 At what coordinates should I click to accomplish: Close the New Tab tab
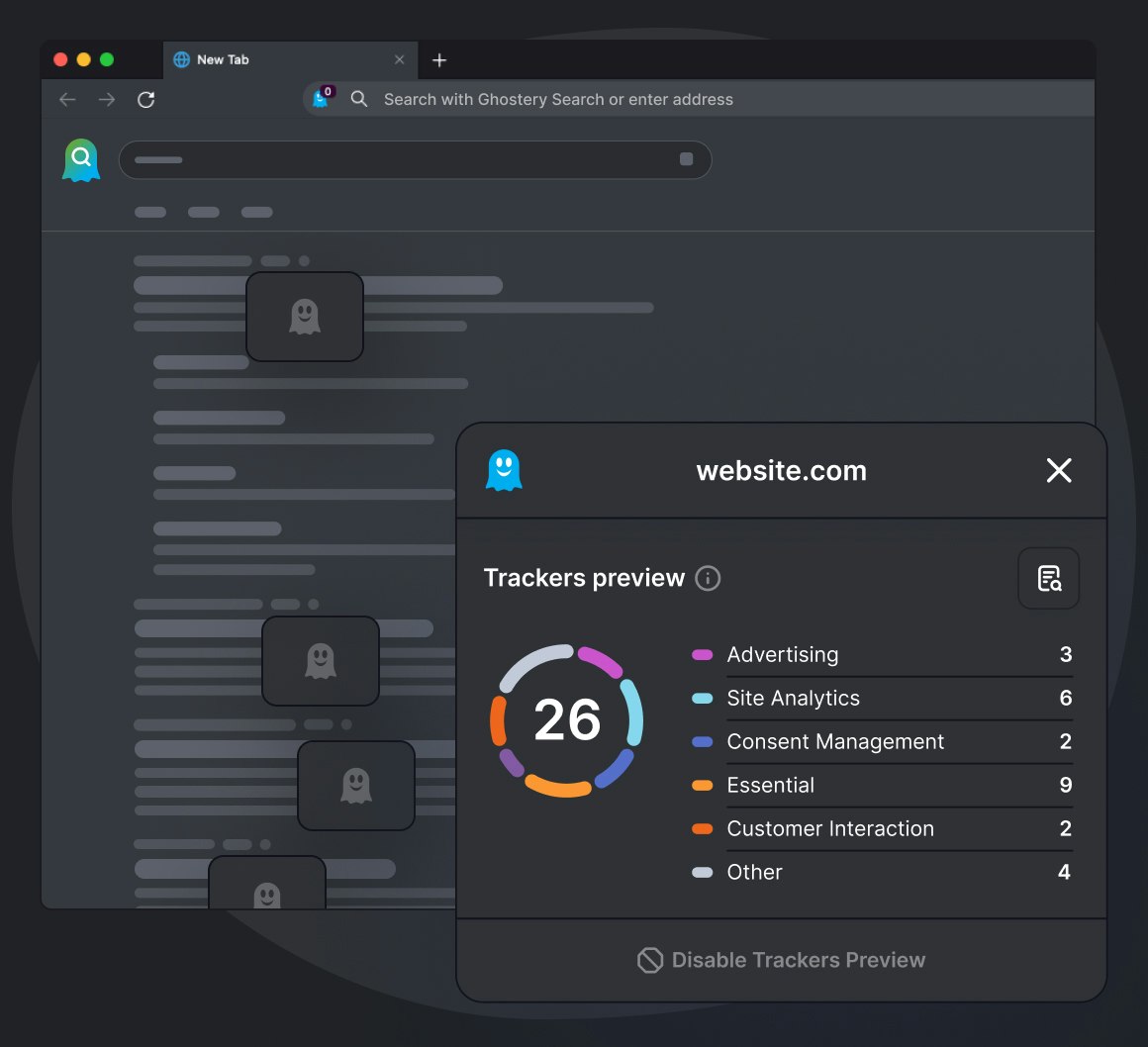click(x=399, y=59)
